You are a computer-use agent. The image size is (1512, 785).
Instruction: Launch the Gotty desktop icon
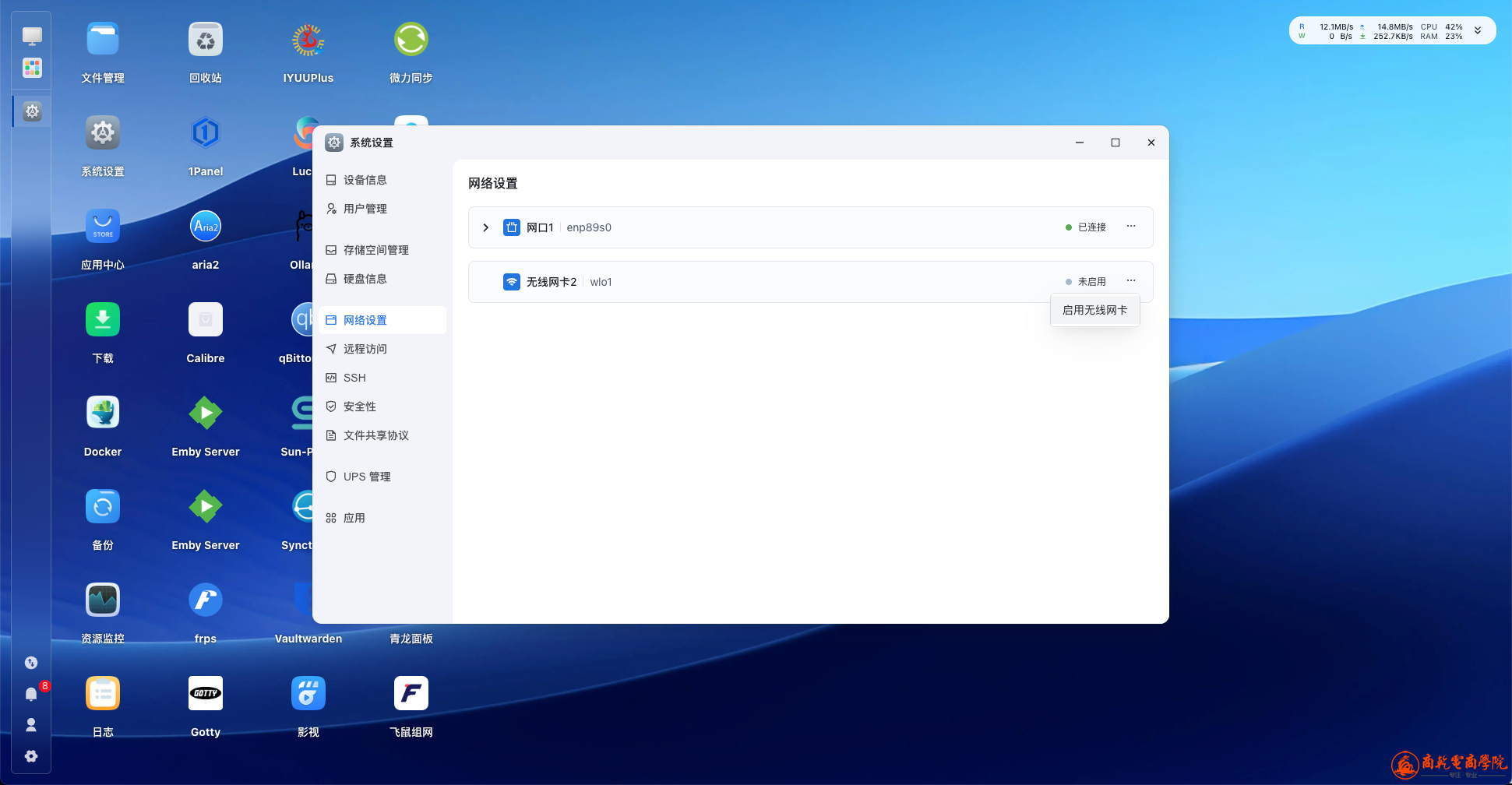[x=206, y=693]
